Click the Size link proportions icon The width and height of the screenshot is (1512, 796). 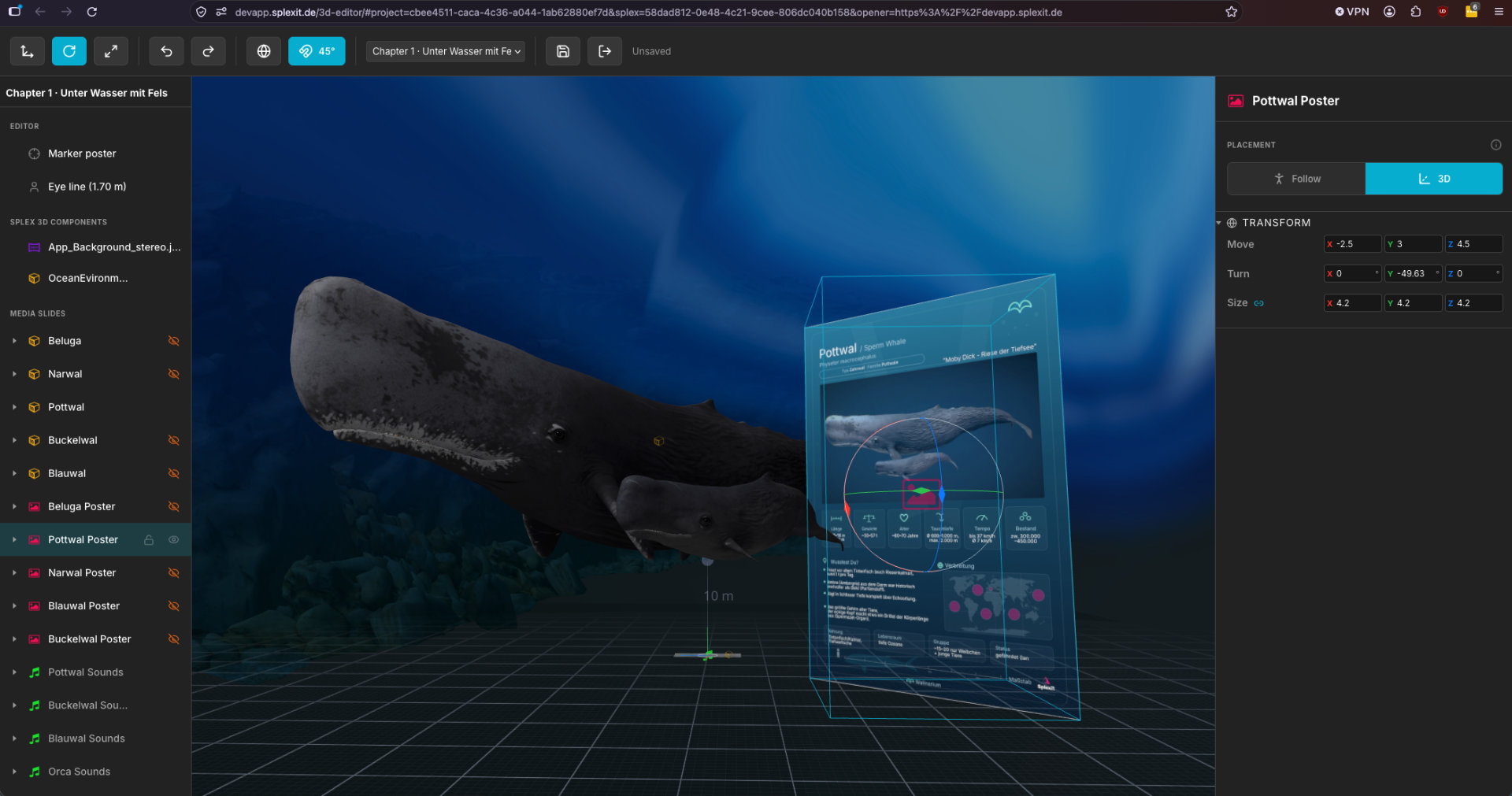click(x=1259, y=303)
